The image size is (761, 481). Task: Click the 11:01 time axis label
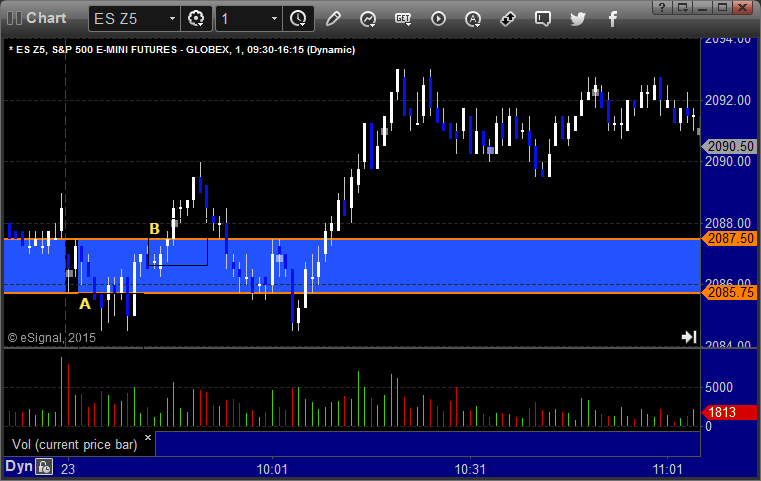coord(668,469)
